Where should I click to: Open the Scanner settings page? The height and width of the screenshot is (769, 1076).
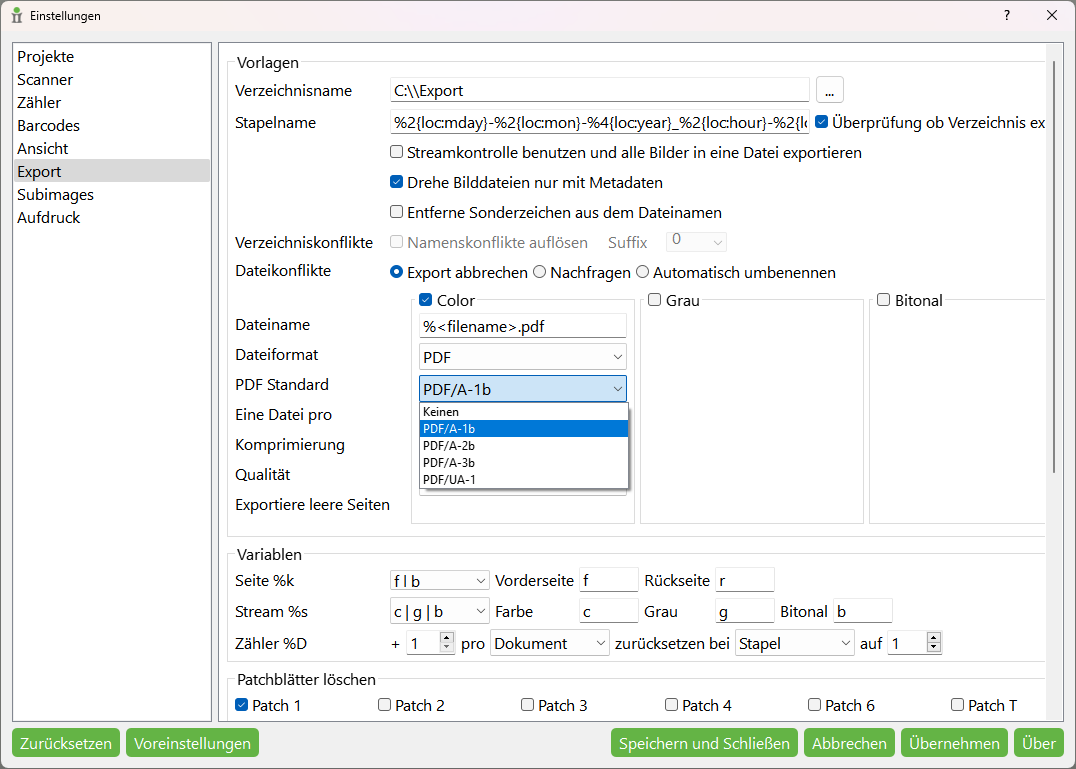point(111,80)
